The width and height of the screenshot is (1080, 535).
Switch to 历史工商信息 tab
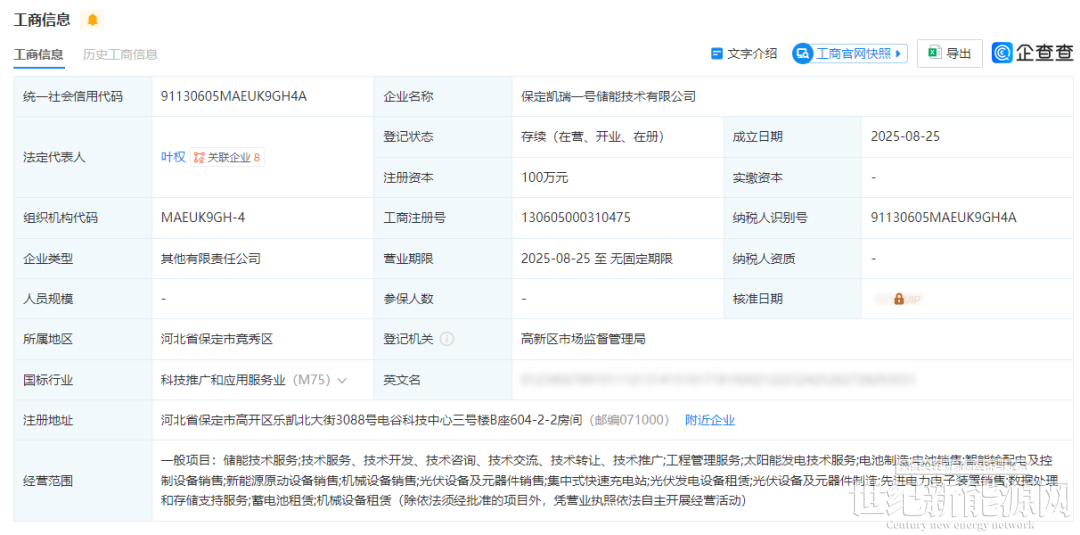(120, 54)
